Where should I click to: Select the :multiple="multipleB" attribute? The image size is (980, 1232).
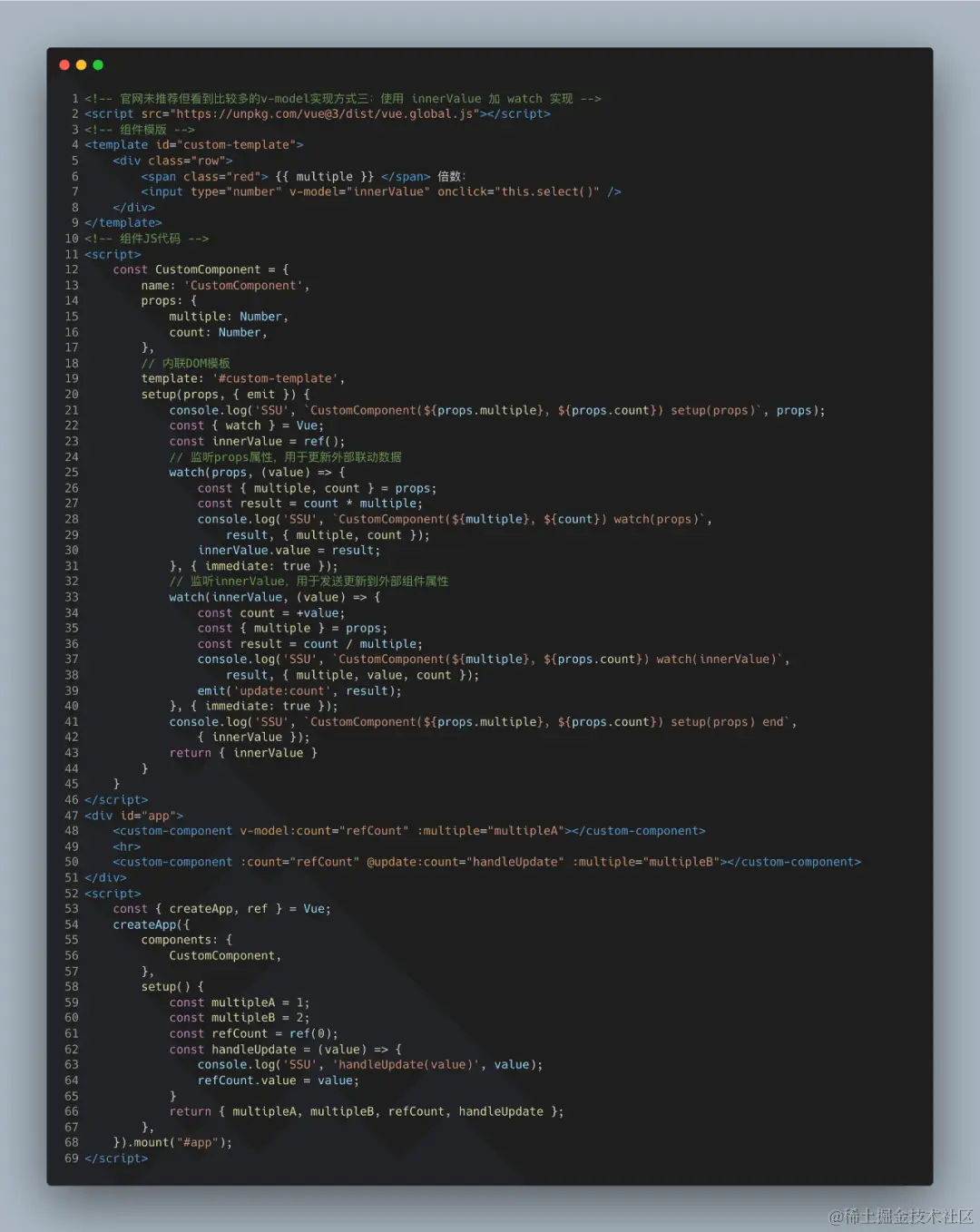pyautogui.click(x=646, y=862)
